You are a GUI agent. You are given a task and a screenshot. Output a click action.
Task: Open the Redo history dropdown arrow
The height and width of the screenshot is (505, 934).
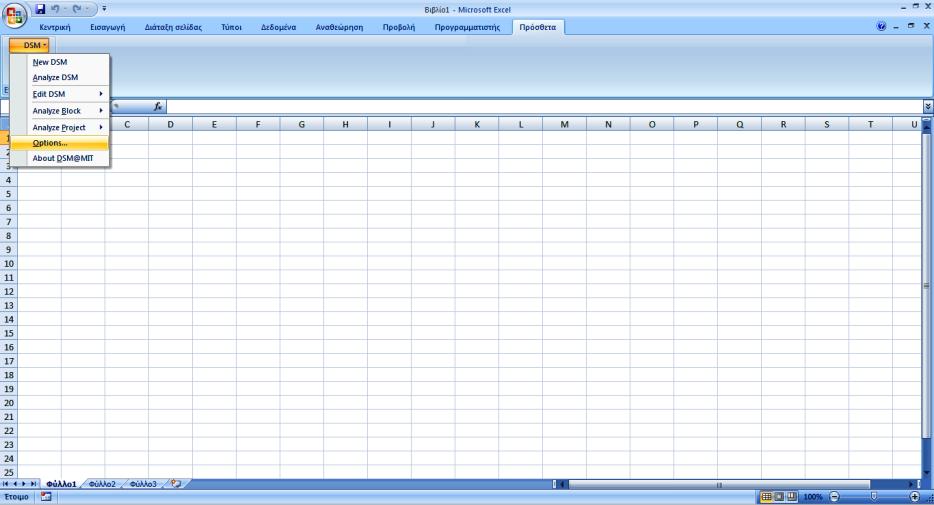point(87,9)
